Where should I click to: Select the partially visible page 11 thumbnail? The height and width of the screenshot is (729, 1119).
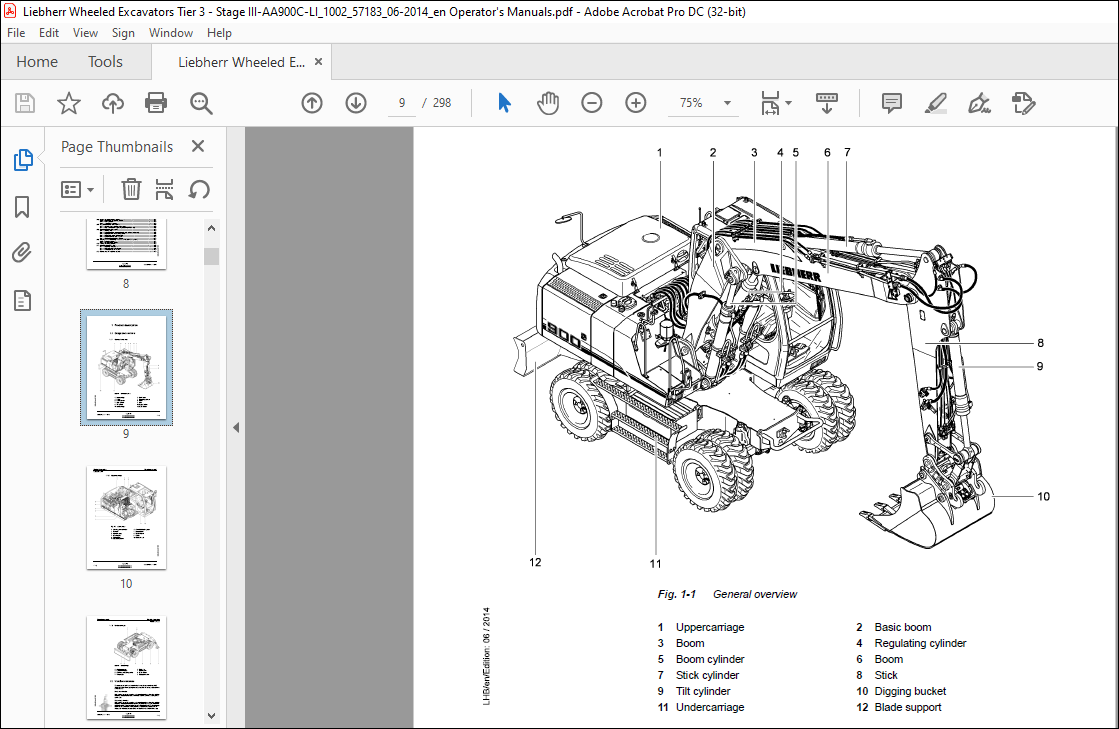(x=126, y=668)
